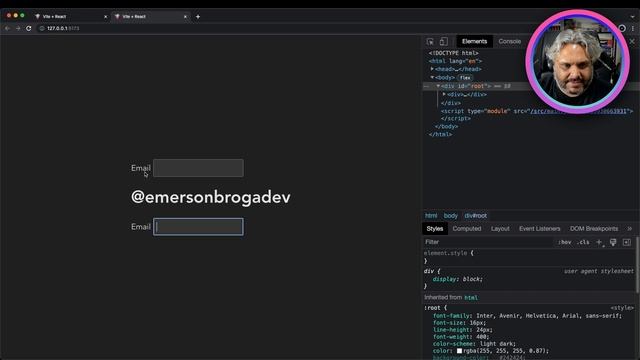The width and height of the screenshot is (640, 360).
Task: Open the Styles tab
Action: click(435, 229)
